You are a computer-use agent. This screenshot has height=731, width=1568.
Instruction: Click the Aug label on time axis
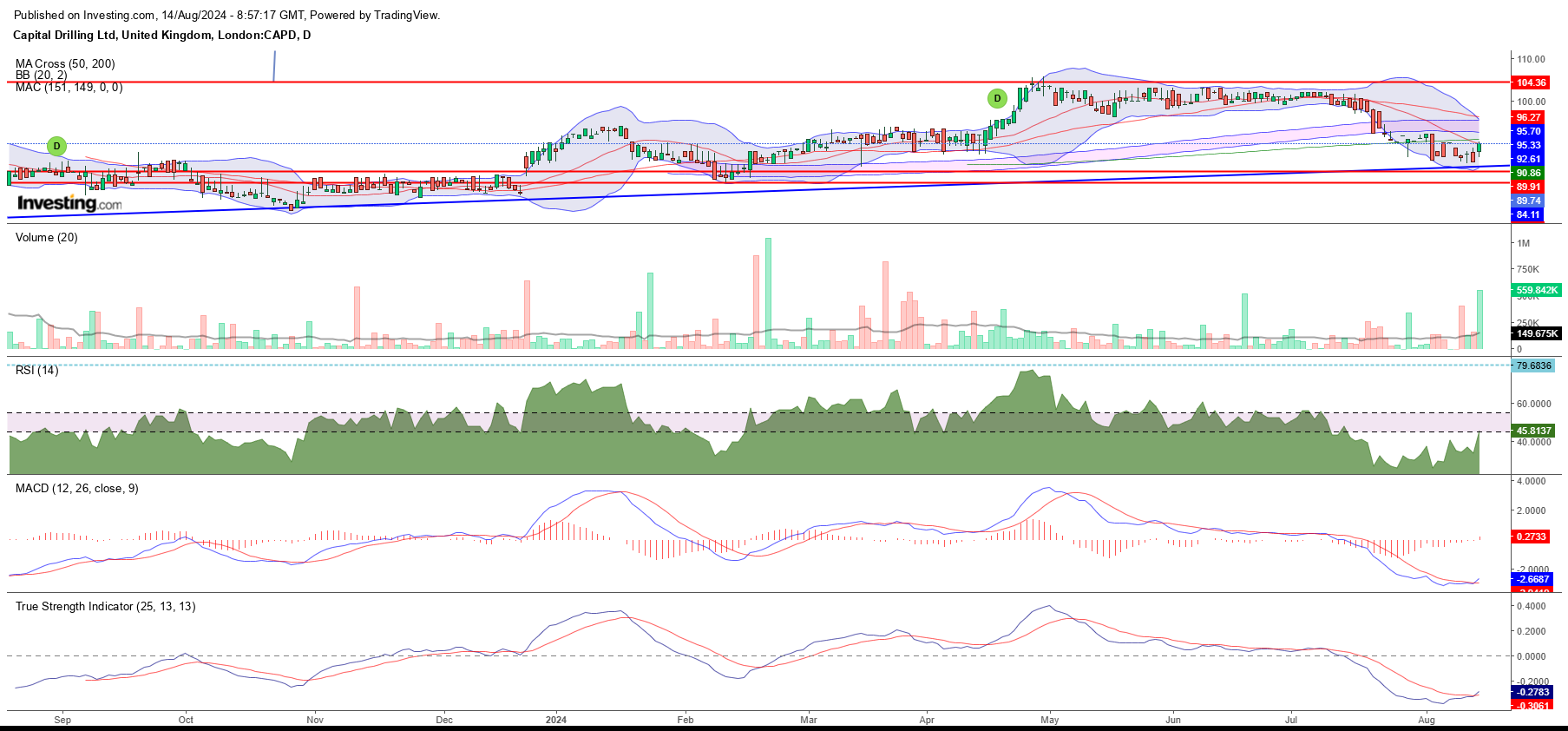tap(1427, 720)
